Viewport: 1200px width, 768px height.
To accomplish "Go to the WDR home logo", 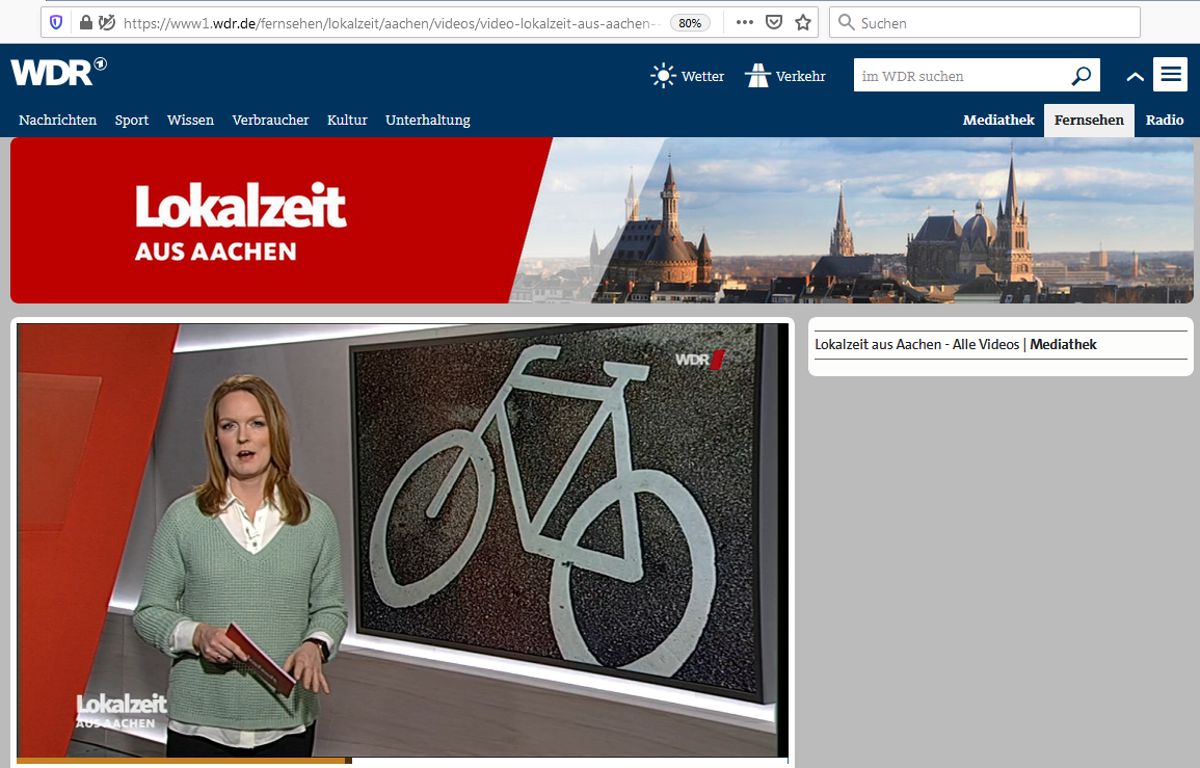I will coord(58,72).
